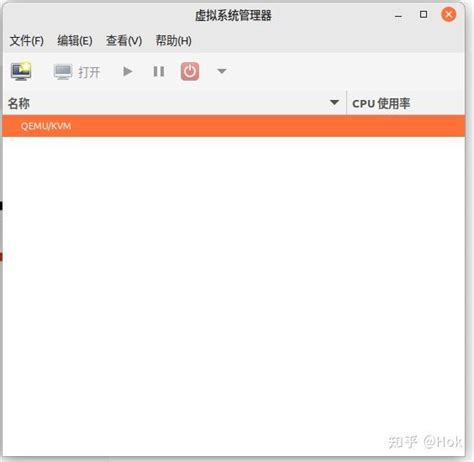Maximize the 虚拟系统管理器 window
The width and height of the screenshot is (474, 462).
click(423, 15)
